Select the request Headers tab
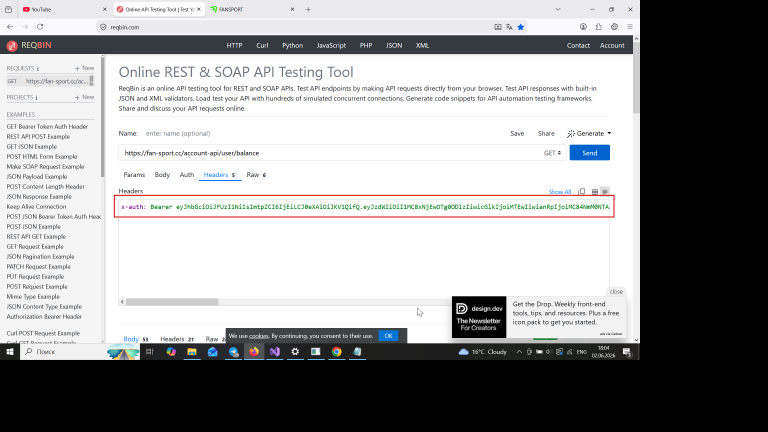The image size is (768, 432). (x=219, y=175)
